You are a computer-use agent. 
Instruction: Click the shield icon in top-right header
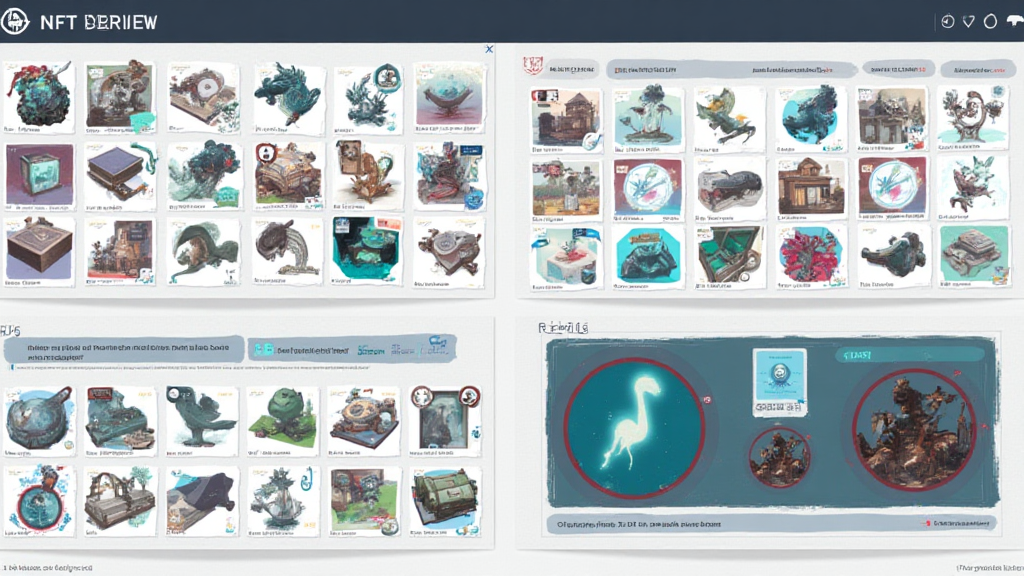968,21
